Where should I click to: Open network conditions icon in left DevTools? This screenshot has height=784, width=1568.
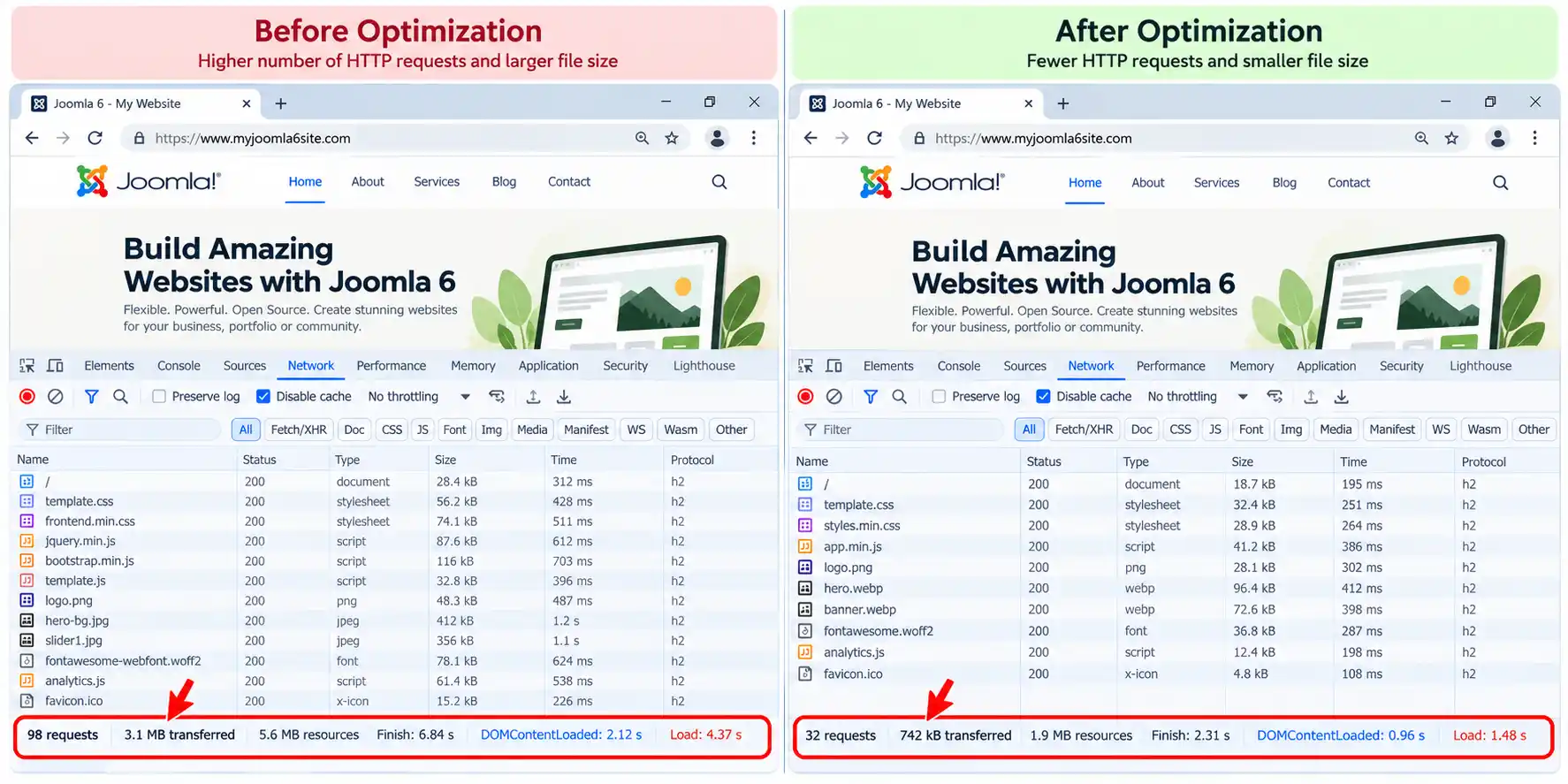[497, 396]
